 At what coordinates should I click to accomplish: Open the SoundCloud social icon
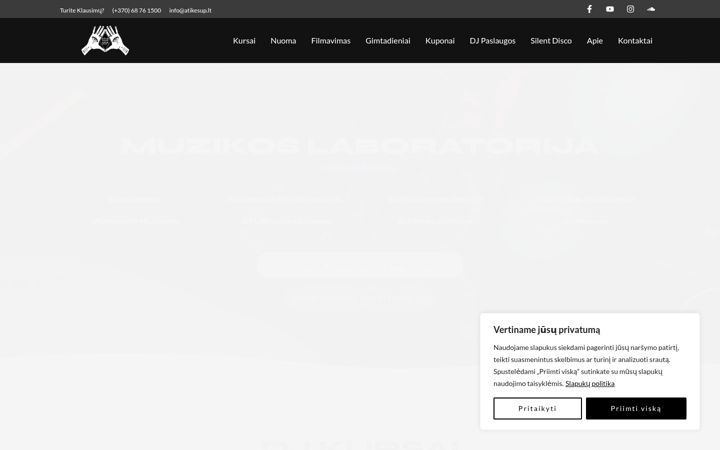pos(651,9)
